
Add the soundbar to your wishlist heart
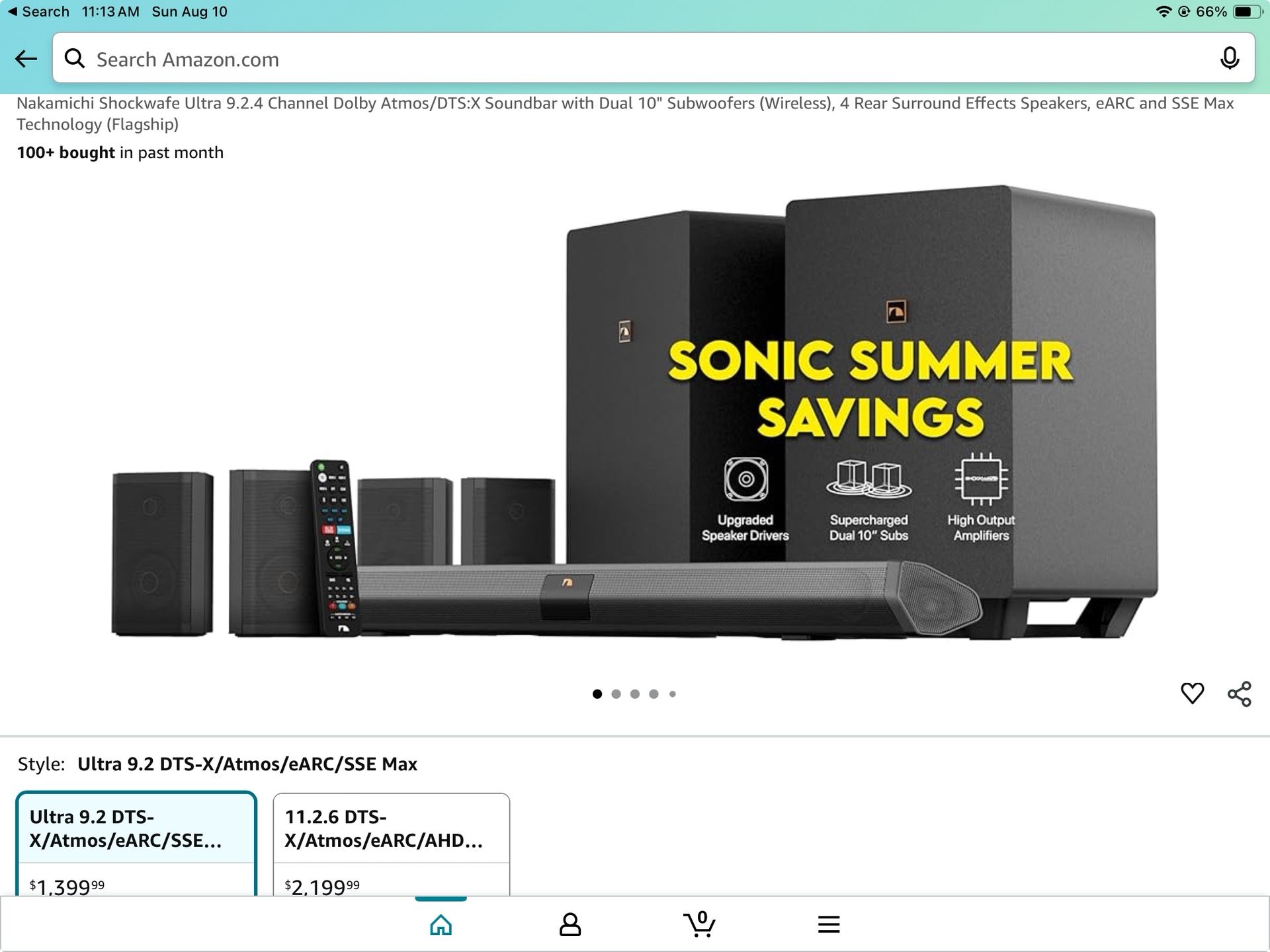coord(1193,693)
